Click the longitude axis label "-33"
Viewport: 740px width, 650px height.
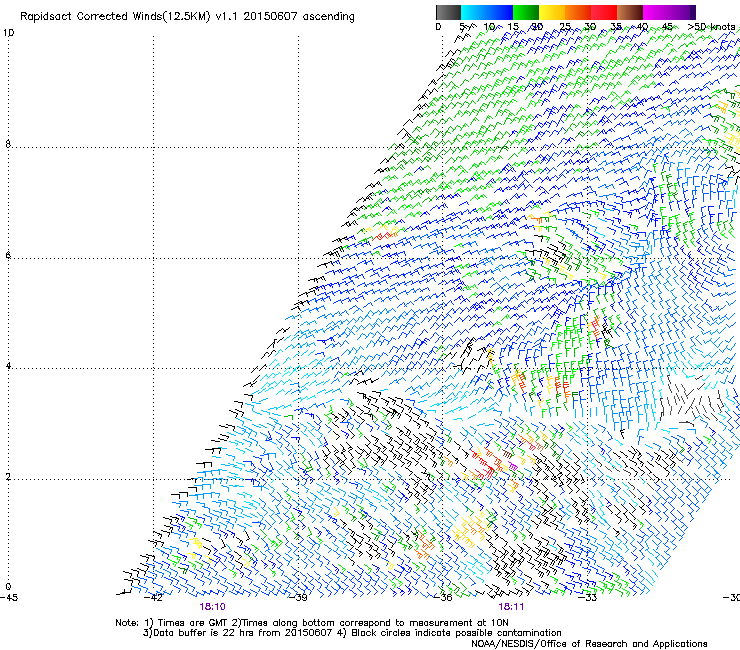click(588, 598)
